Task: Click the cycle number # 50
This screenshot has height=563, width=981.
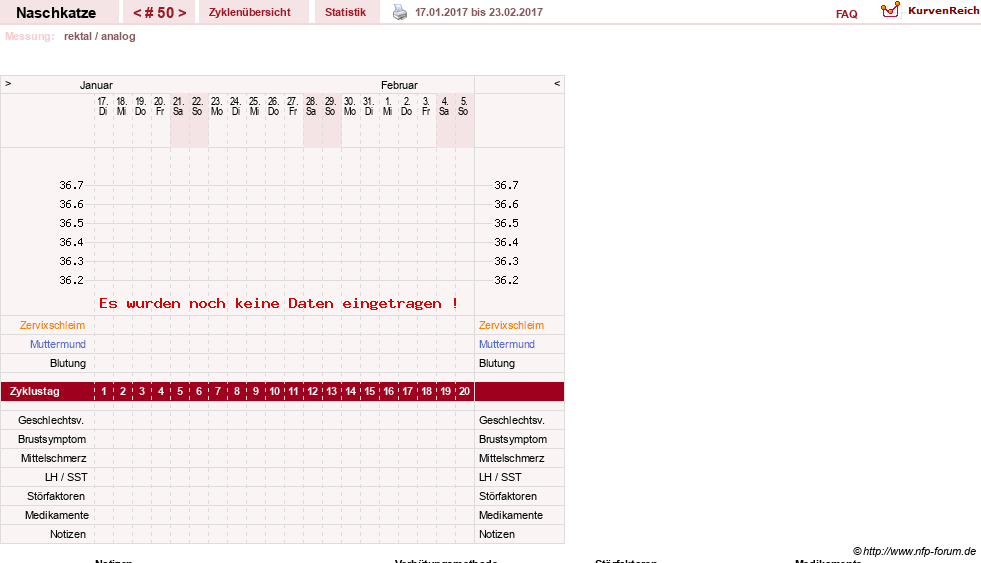Action: [160, 13]
